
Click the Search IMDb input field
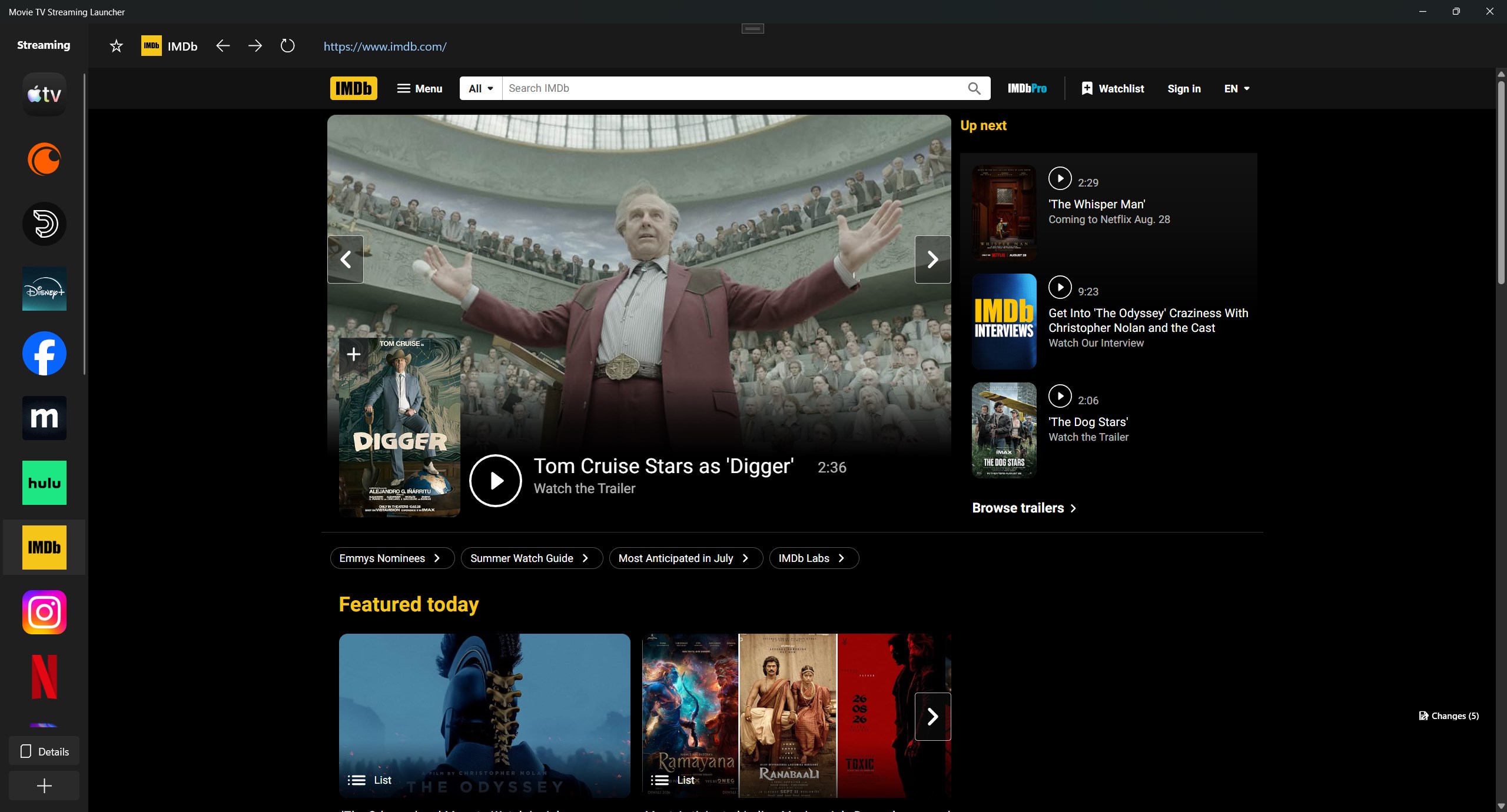733,88
